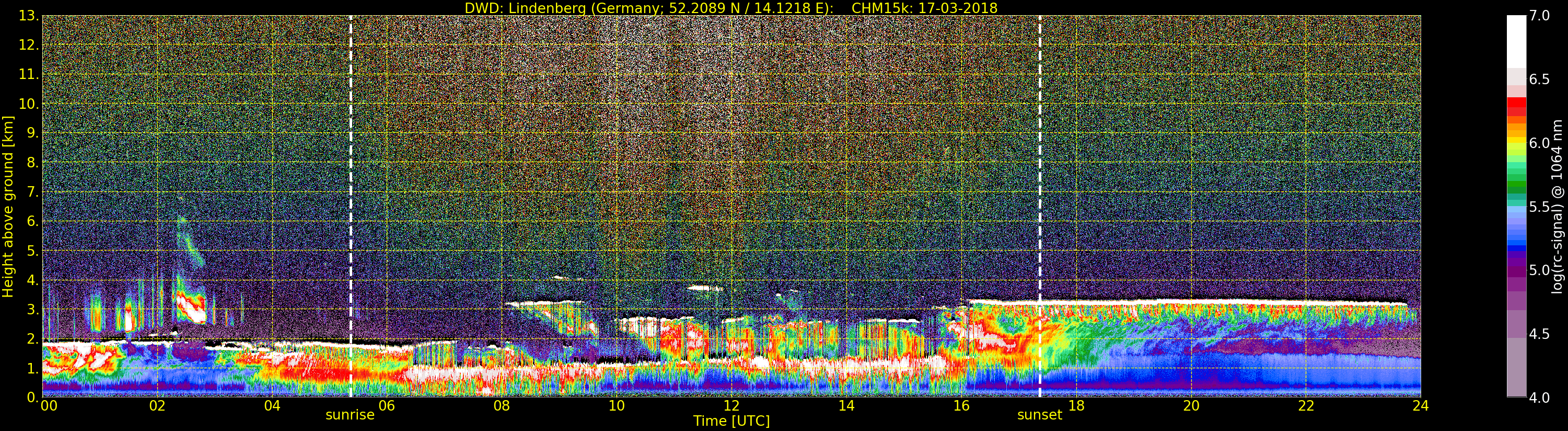
Task: Click the x-axis tick label '04'
Action: coord(272,405)
